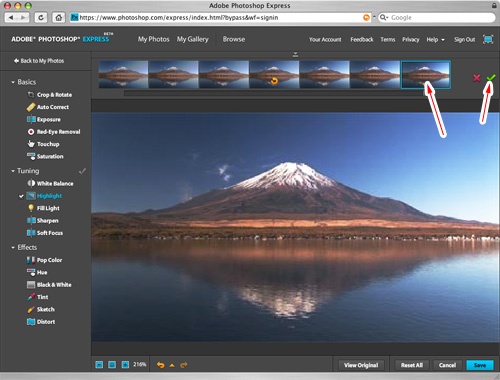
Task: Choose the Touchup tool
Action: (x=43, y=144)
